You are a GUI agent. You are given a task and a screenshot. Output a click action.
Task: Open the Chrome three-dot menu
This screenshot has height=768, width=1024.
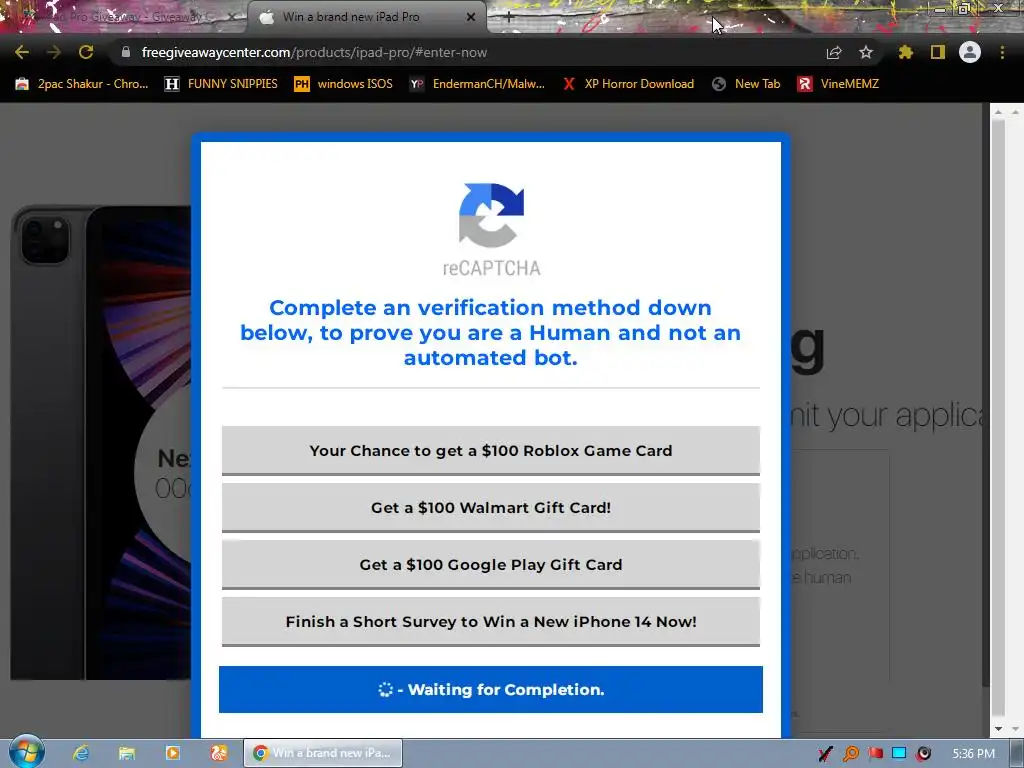(1002, 52)
